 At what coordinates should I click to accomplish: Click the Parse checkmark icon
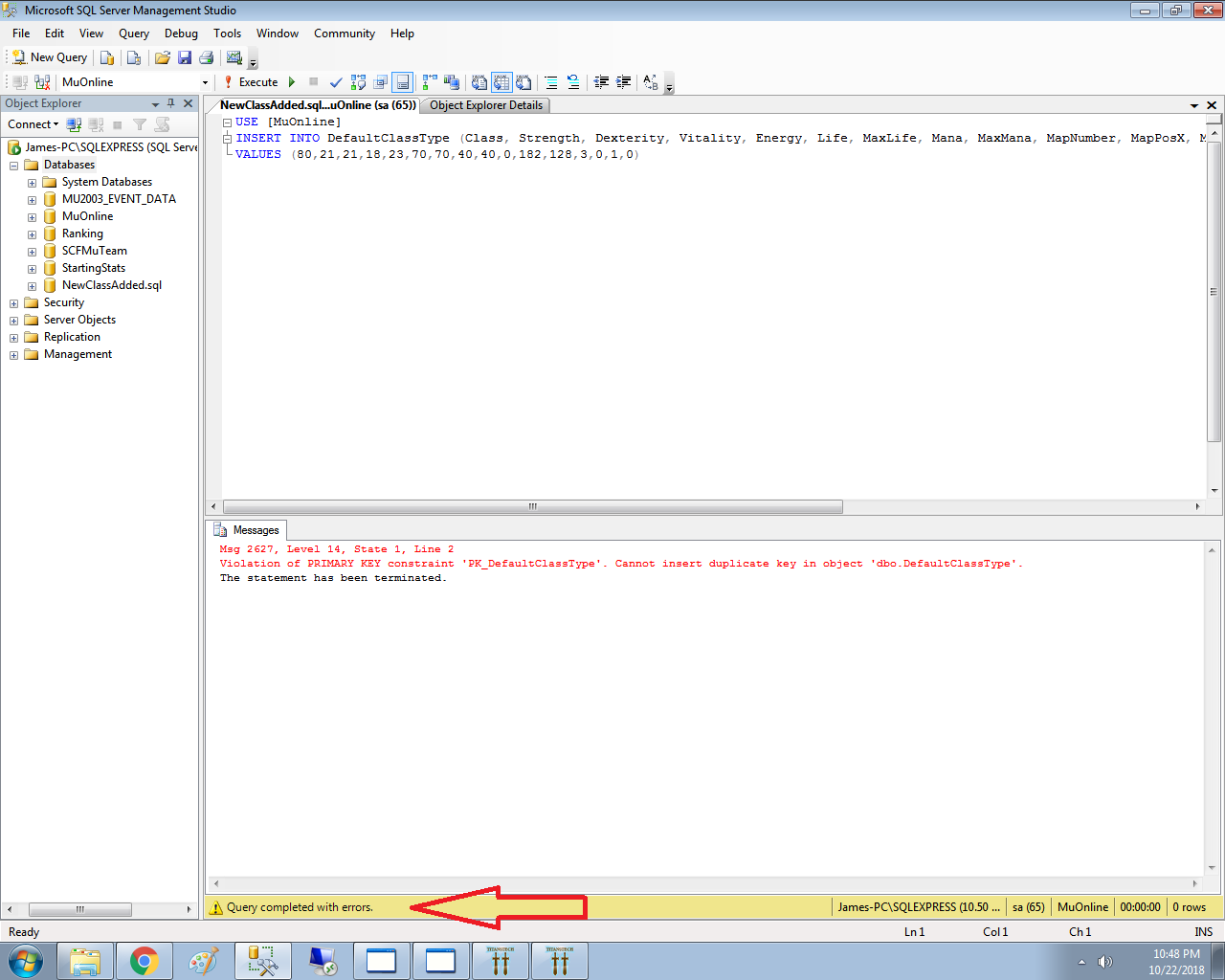click(x=336, y=82)
